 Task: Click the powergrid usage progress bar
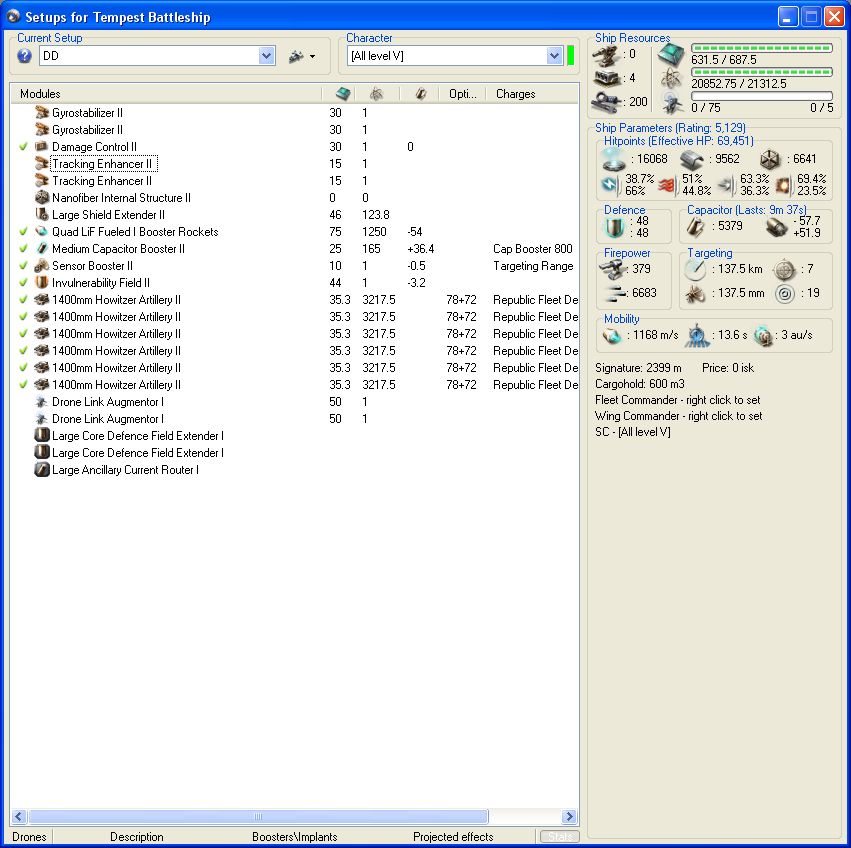pos(761,72)
